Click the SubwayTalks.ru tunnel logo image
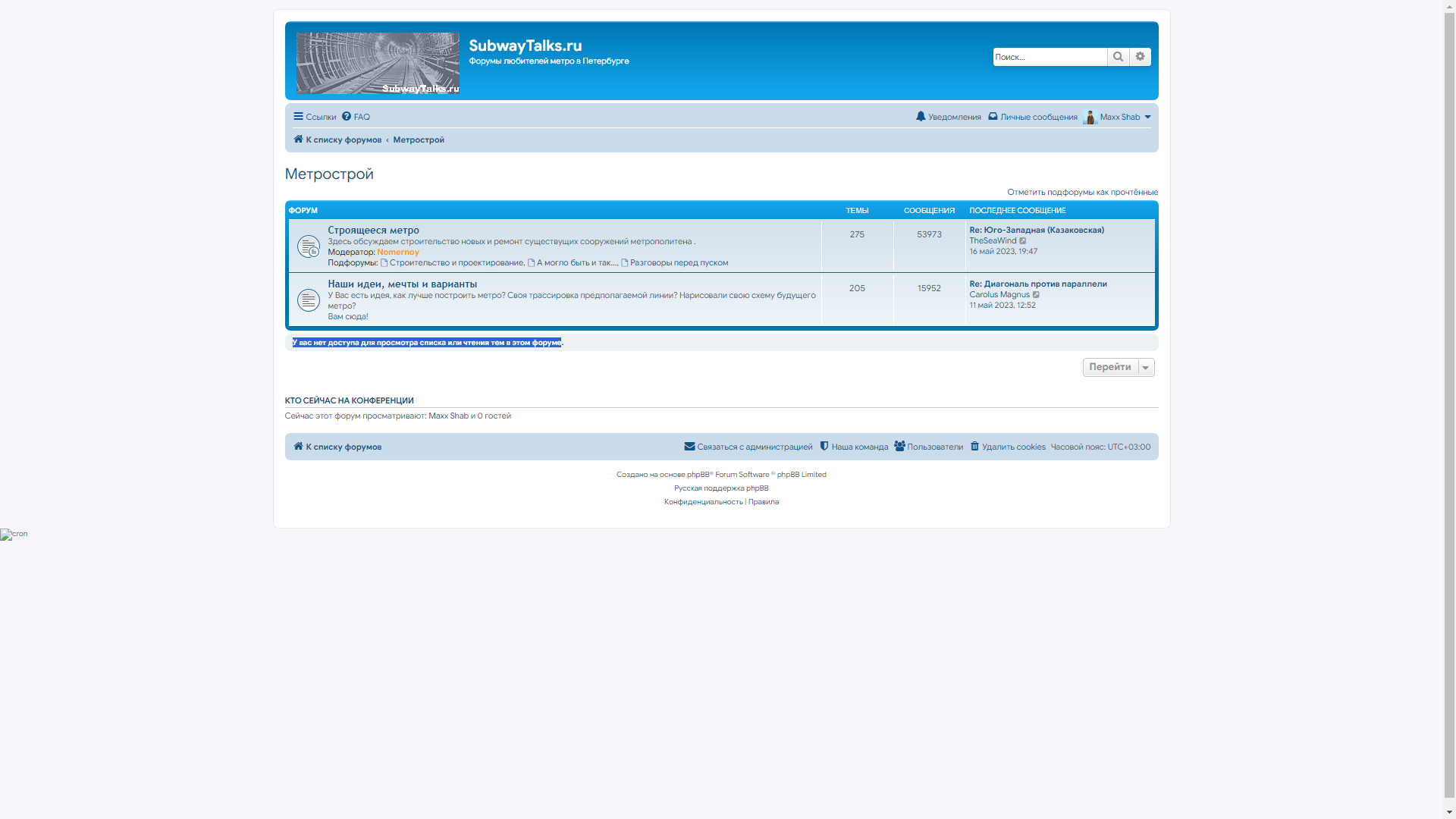The width and height of the screenshot is (1456, 819). point(378,63)
